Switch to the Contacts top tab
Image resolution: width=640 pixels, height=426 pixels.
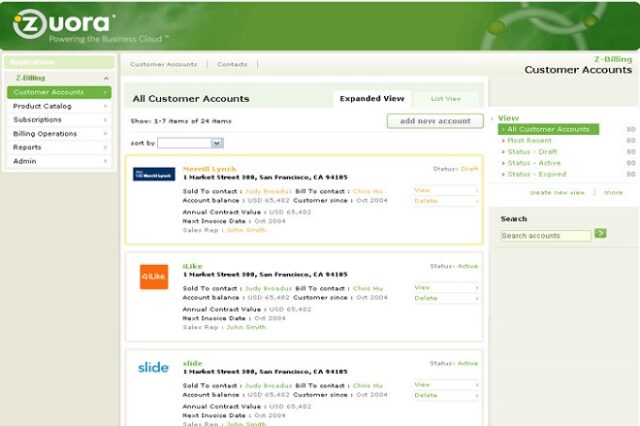click(232, 64)
